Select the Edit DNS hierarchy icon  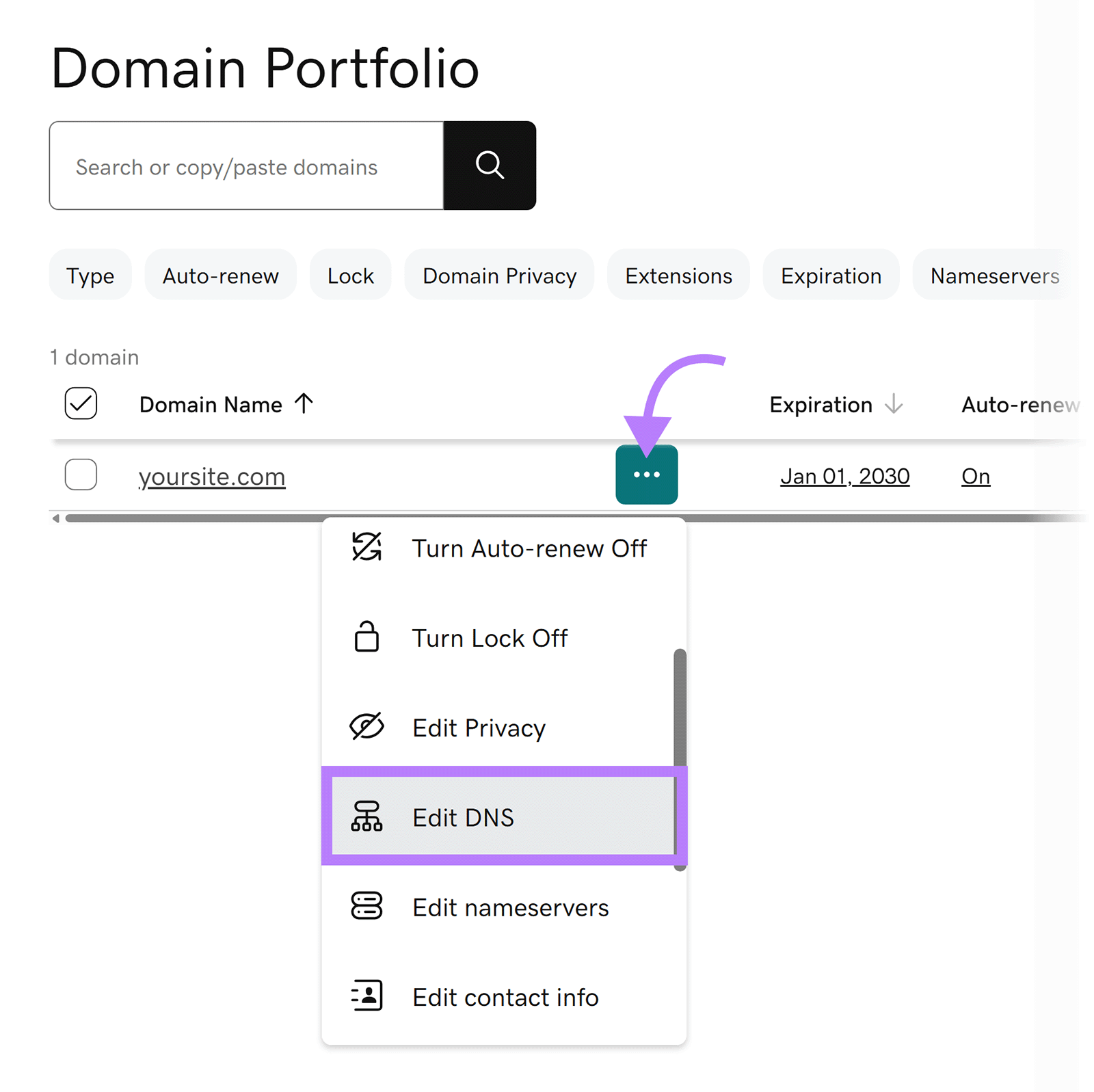tap(366, 817)
